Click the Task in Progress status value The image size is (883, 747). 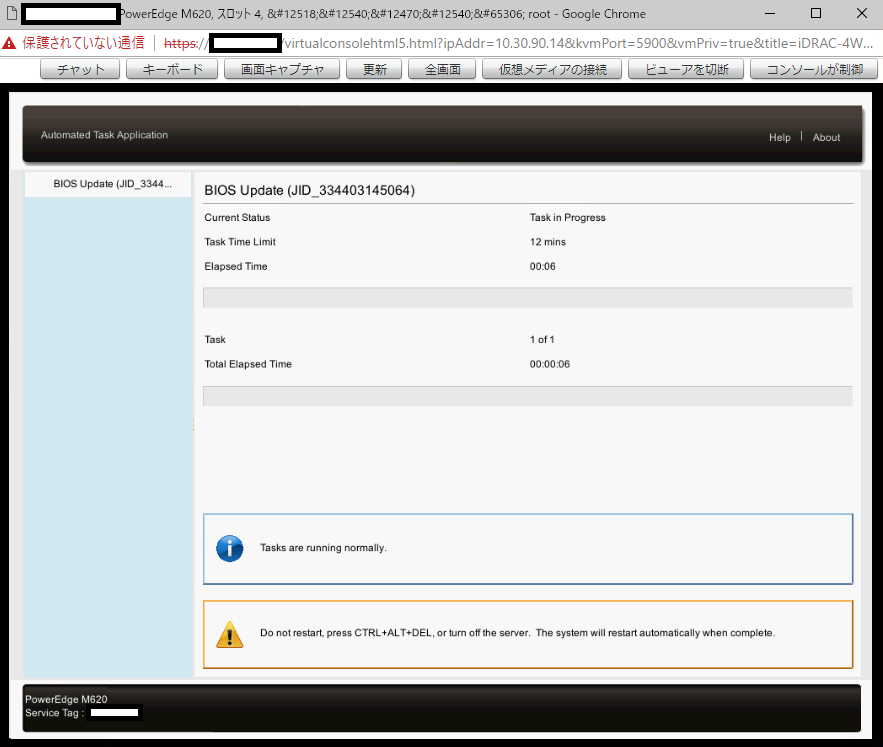click(x=568, y=217)
